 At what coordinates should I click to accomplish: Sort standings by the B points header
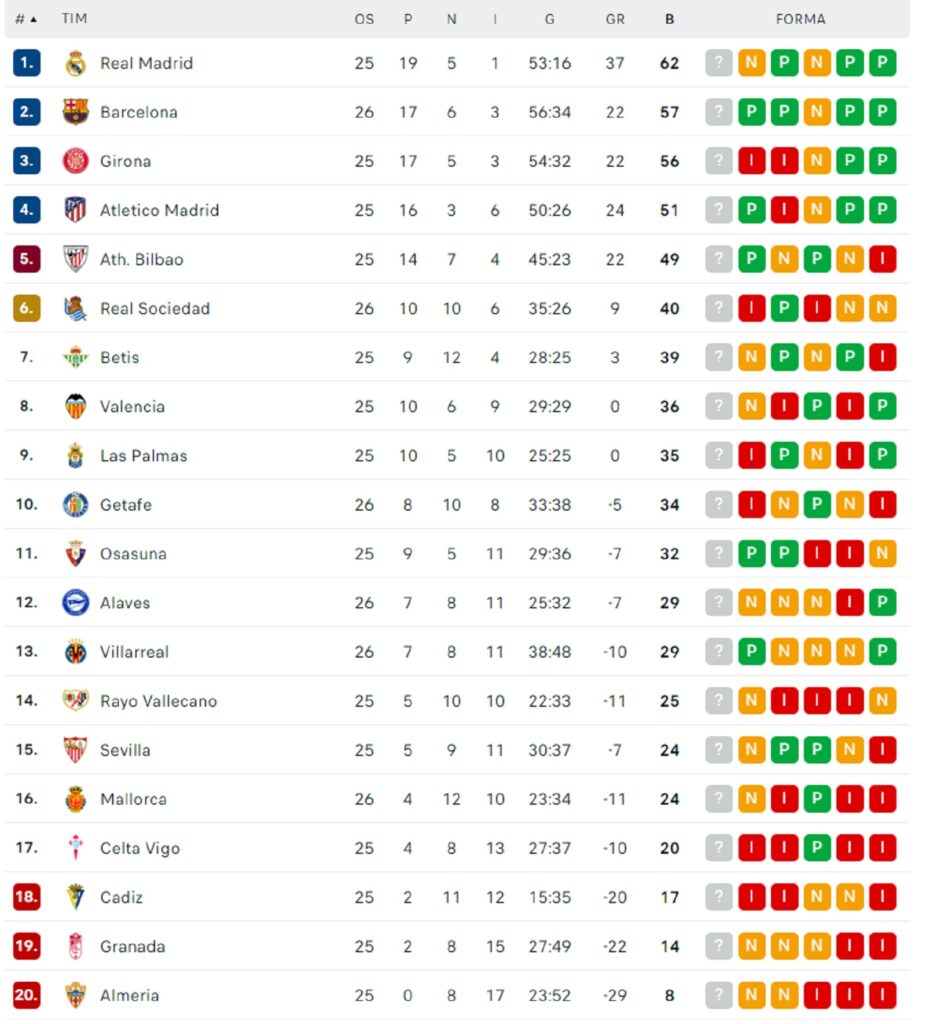coord(669,20)
